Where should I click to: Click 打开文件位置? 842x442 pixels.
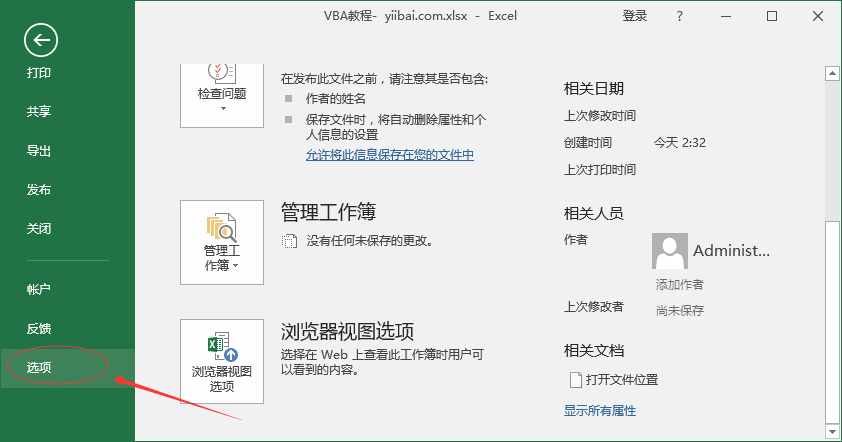pos(622,380)
